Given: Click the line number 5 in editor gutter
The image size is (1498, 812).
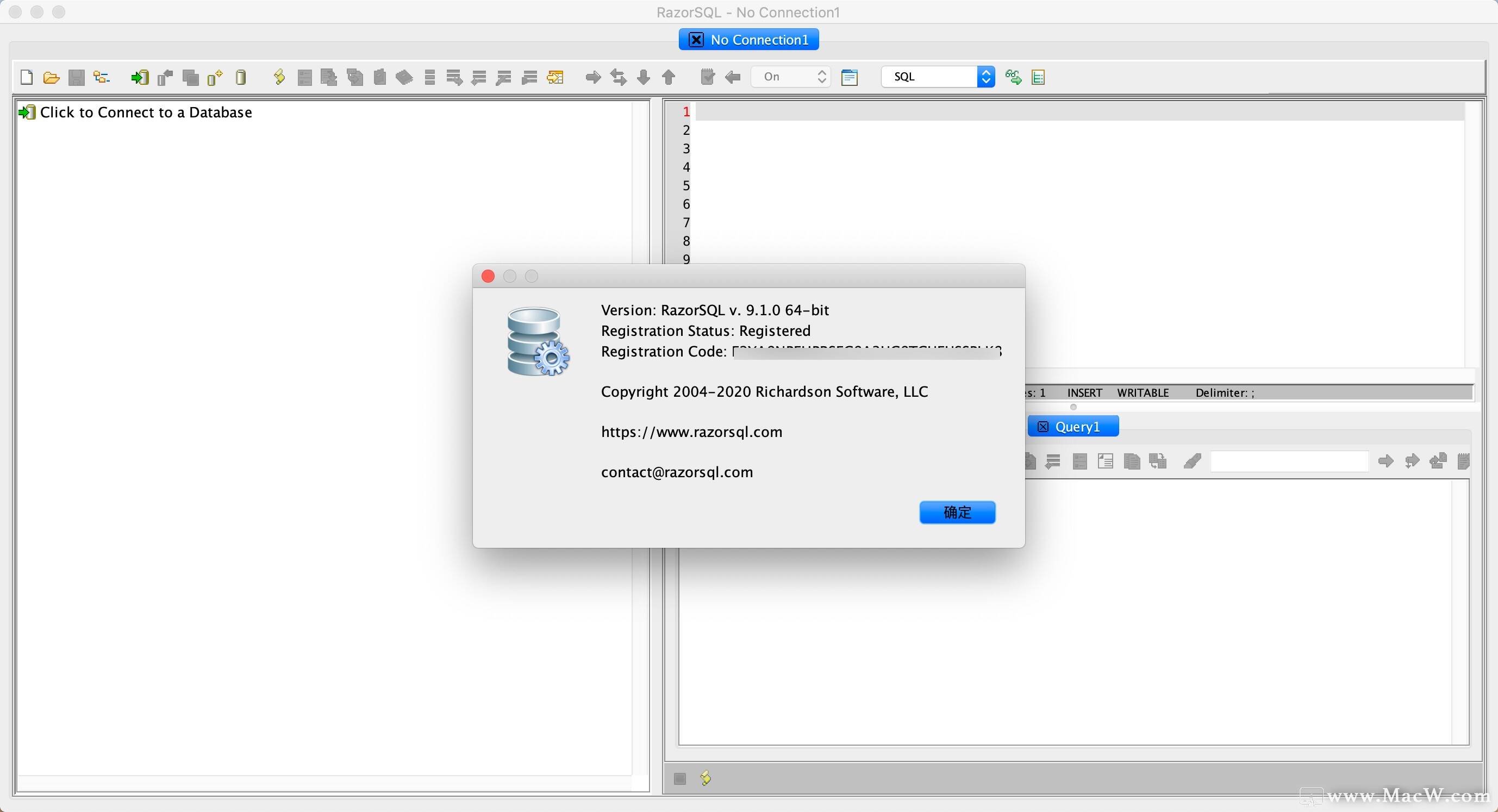Looking at the screenshot, I should coord(686,185).
